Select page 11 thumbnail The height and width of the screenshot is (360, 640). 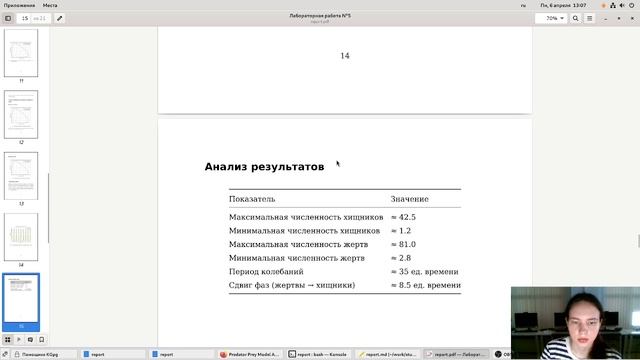tap(21, 53)
